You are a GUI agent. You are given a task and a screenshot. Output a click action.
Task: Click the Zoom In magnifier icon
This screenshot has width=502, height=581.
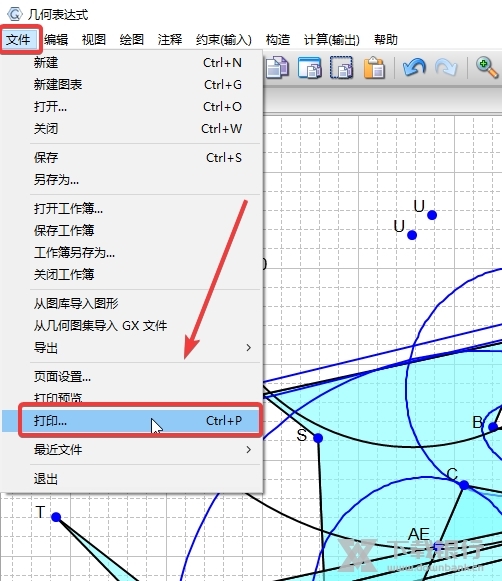(486, 67)
